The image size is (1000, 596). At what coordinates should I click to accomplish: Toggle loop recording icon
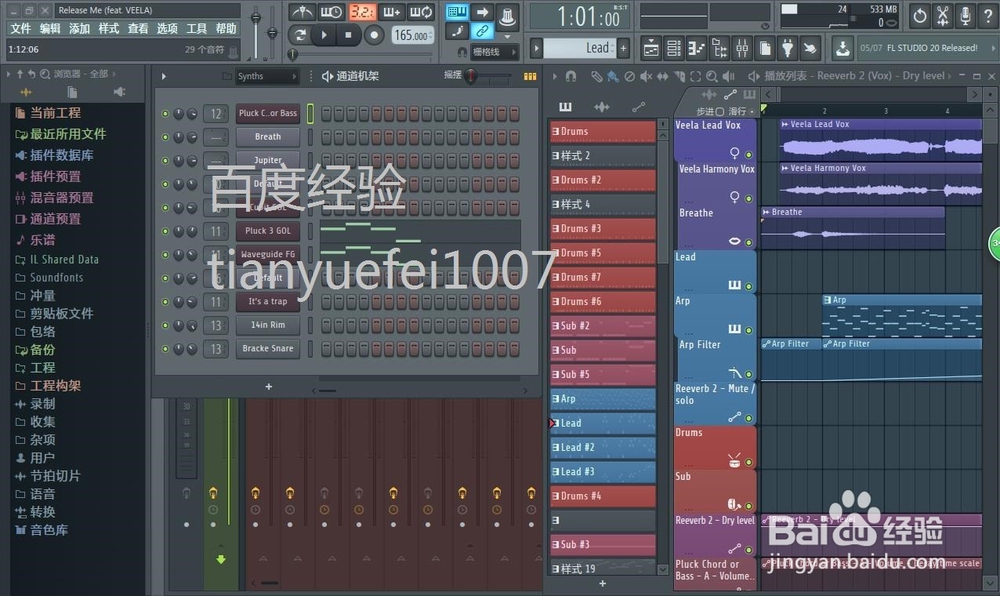tap(421, 12)
